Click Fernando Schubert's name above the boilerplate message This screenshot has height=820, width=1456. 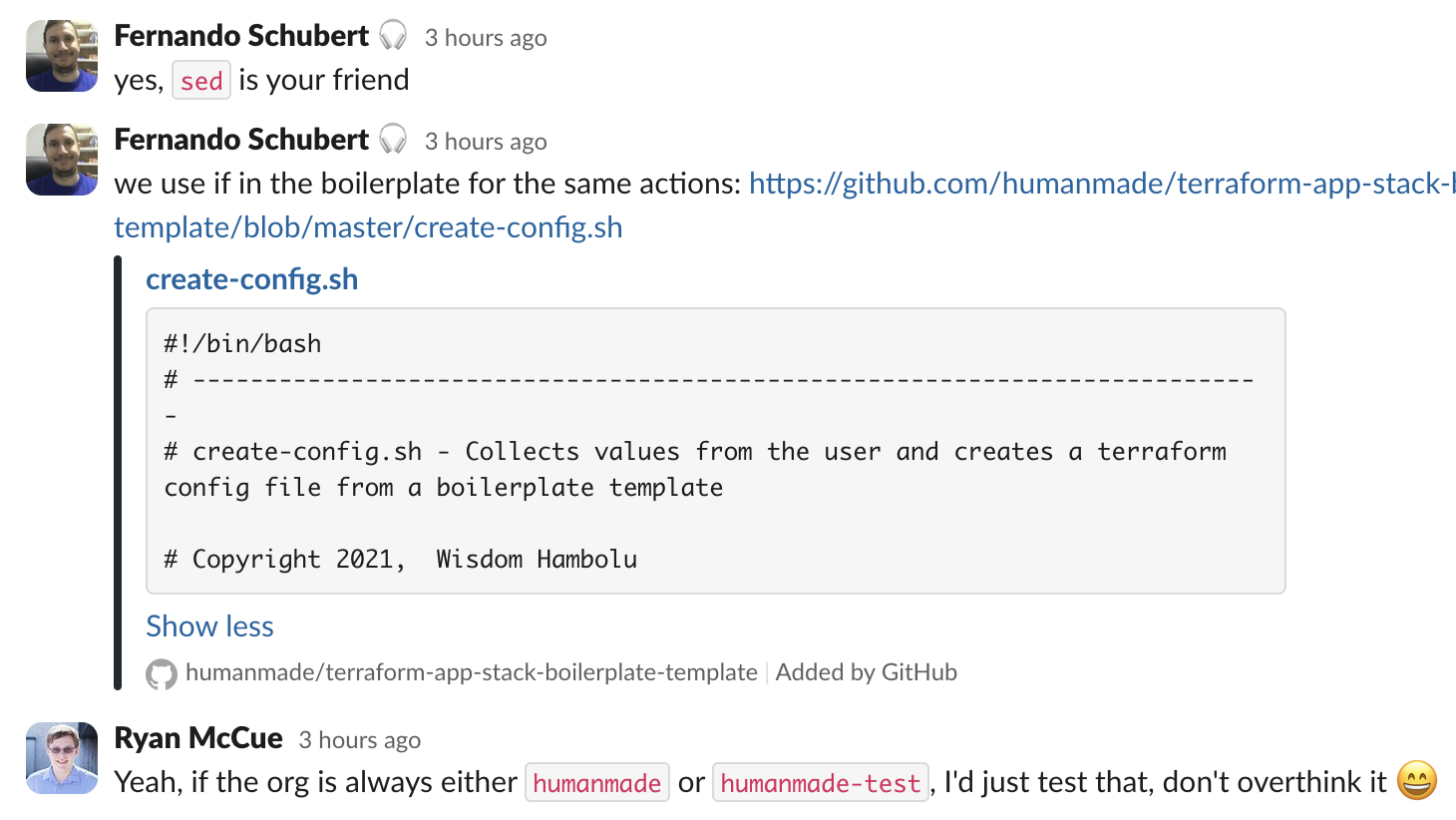pos(241,140)
